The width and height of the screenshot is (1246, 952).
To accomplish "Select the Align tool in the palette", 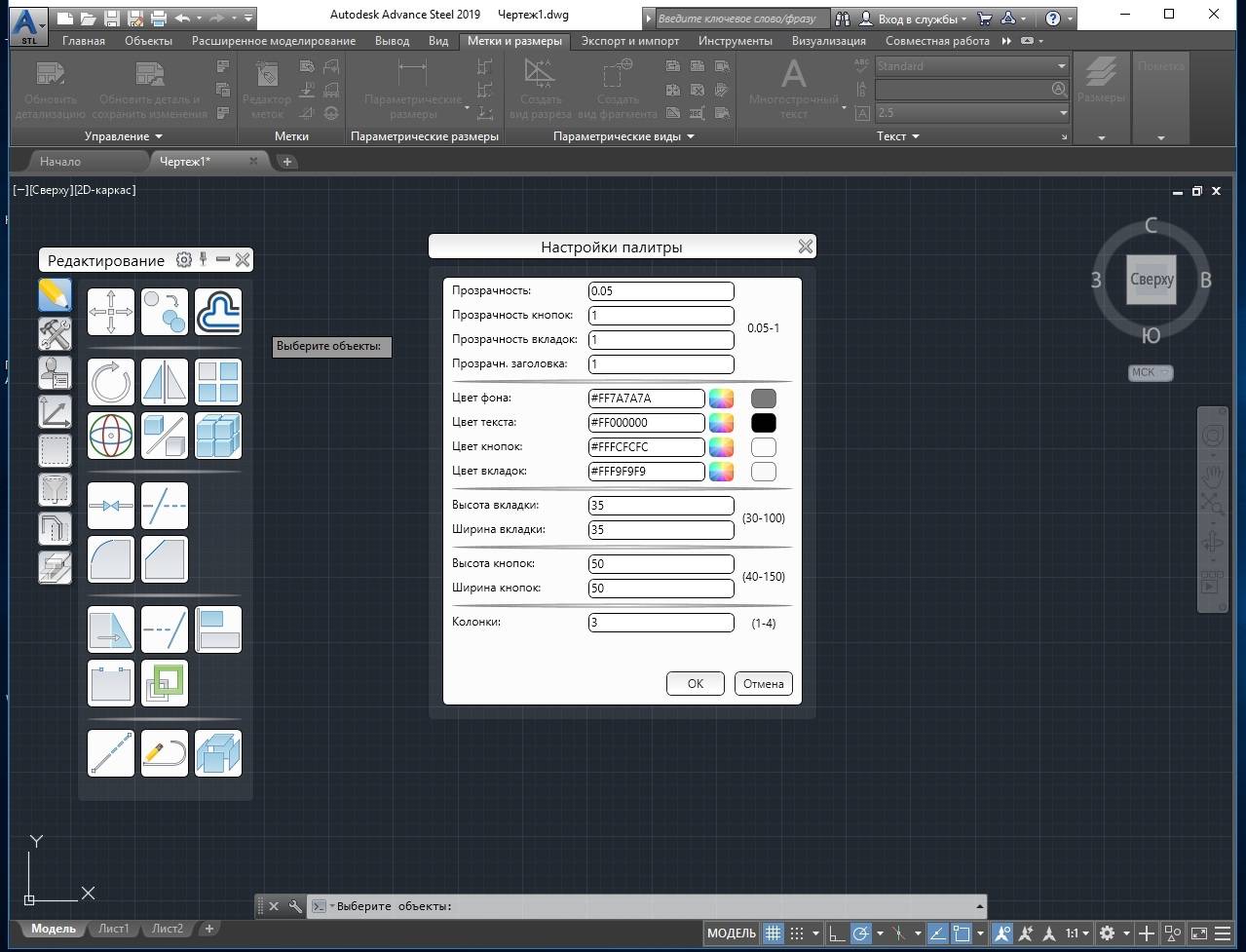I will [x=218, y=629].
